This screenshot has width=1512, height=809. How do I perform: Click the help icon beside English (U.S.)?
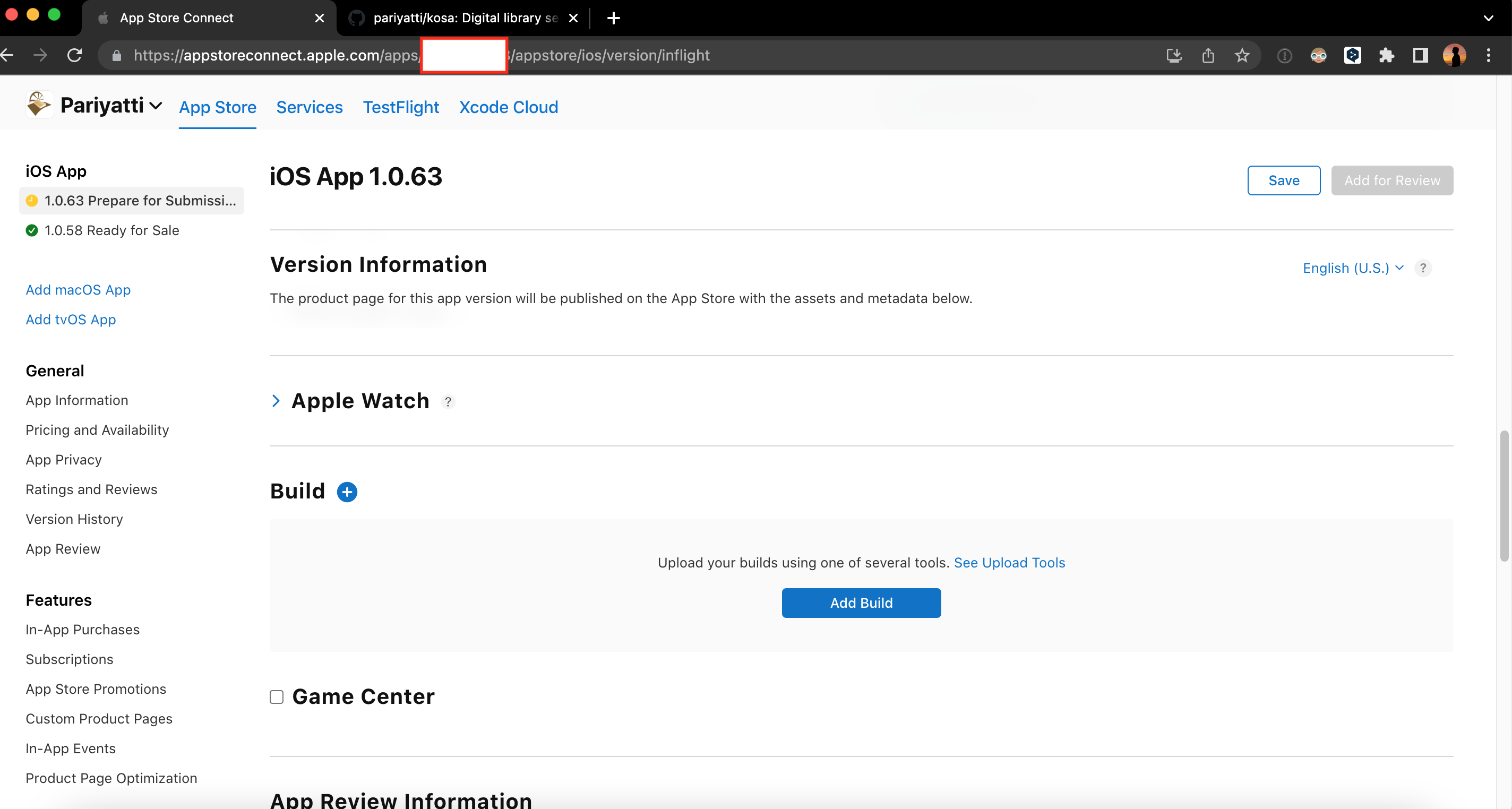coord(1423,268)
